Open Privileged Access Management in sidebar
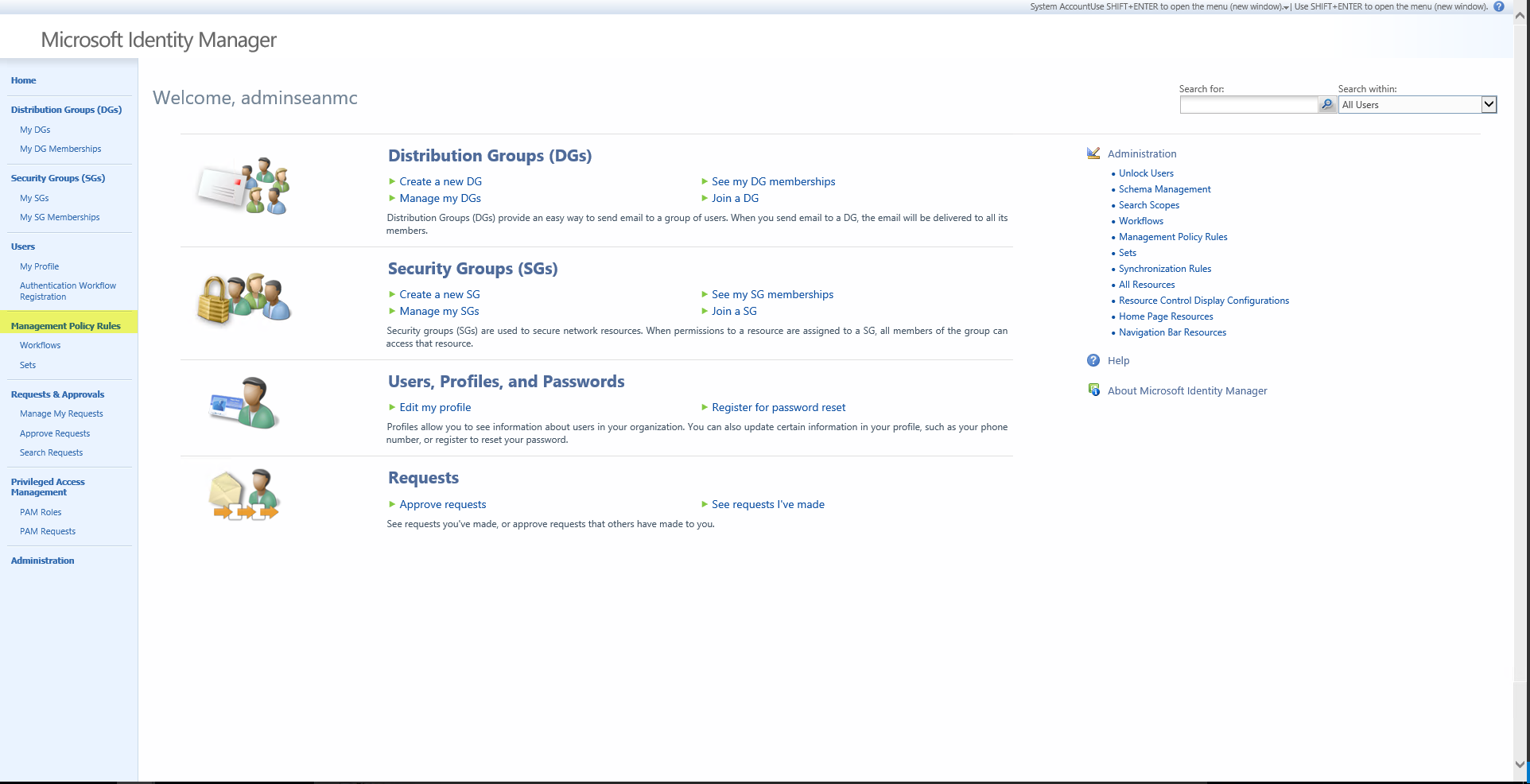 [48, 487]
